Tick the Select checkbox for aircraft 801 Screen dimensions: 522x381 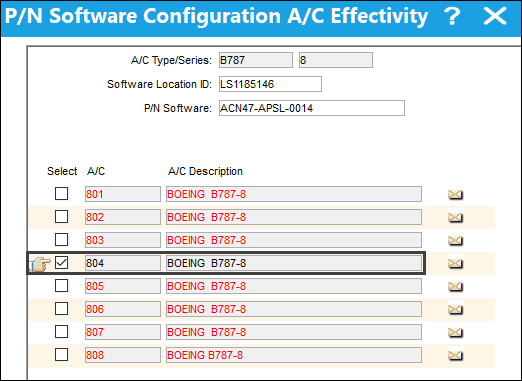(x=62, y=194)
